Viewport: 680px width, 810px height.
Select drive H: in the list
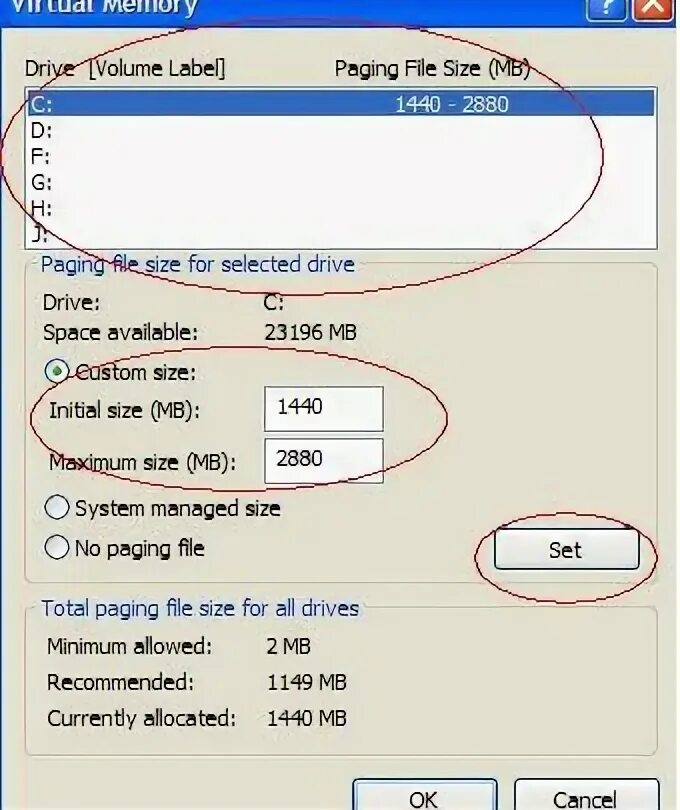pos(341,209)
